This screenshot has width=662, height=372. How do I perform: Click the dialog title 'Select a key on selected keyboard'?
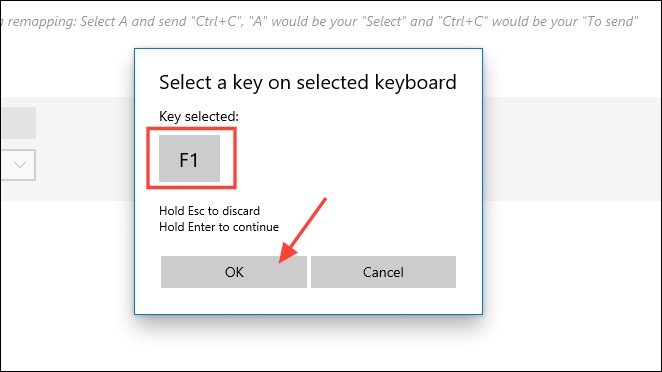(x=308, y=82)
